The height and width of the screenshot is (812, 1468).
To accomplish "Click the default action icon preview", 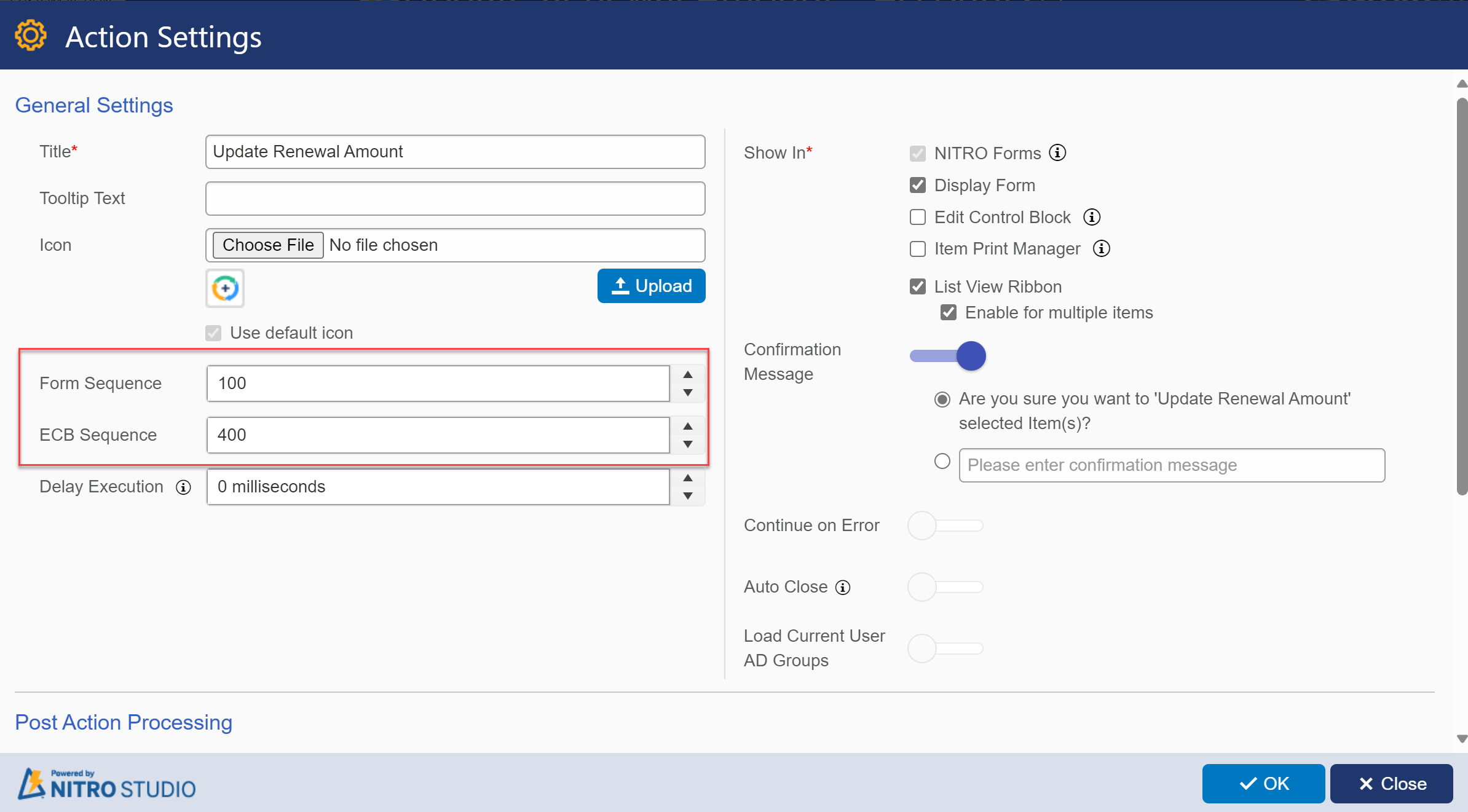I will 225,288.
